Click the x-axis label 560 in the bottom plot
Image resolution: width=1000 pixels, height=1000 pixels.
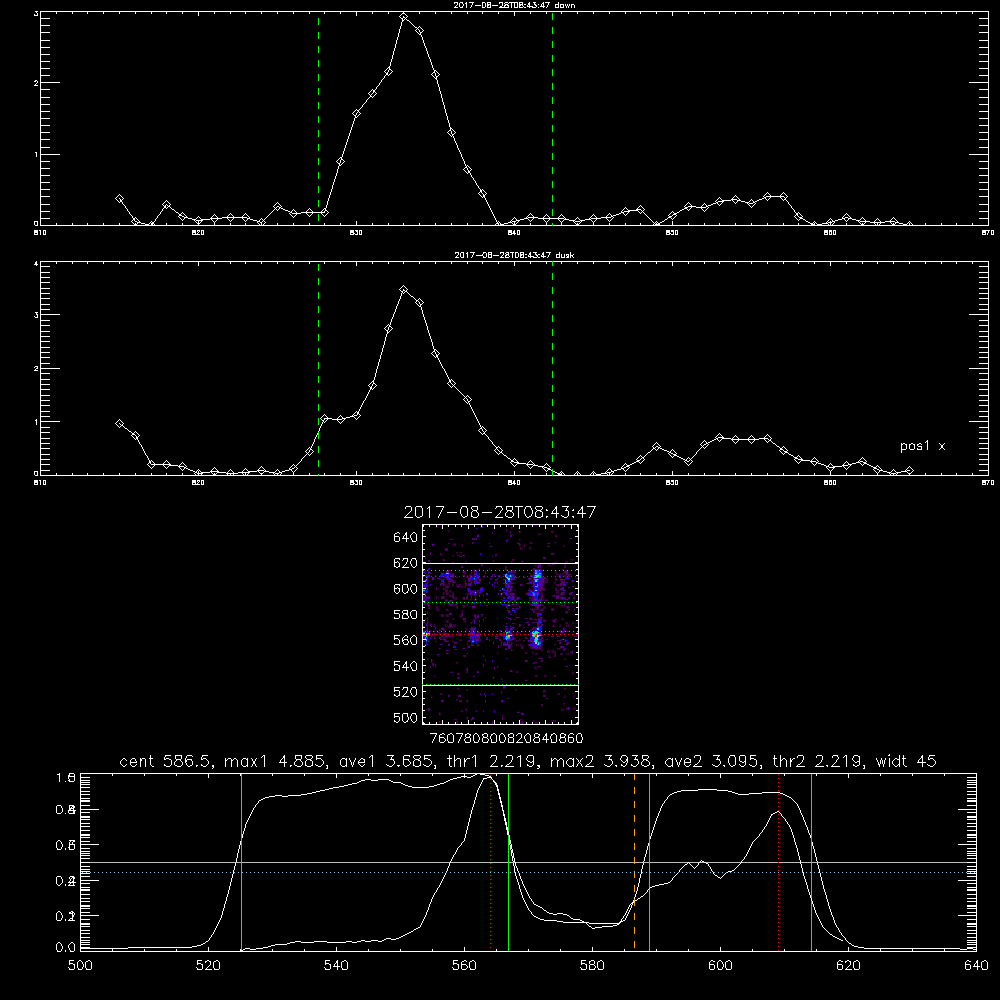click(x=464, y=966)
